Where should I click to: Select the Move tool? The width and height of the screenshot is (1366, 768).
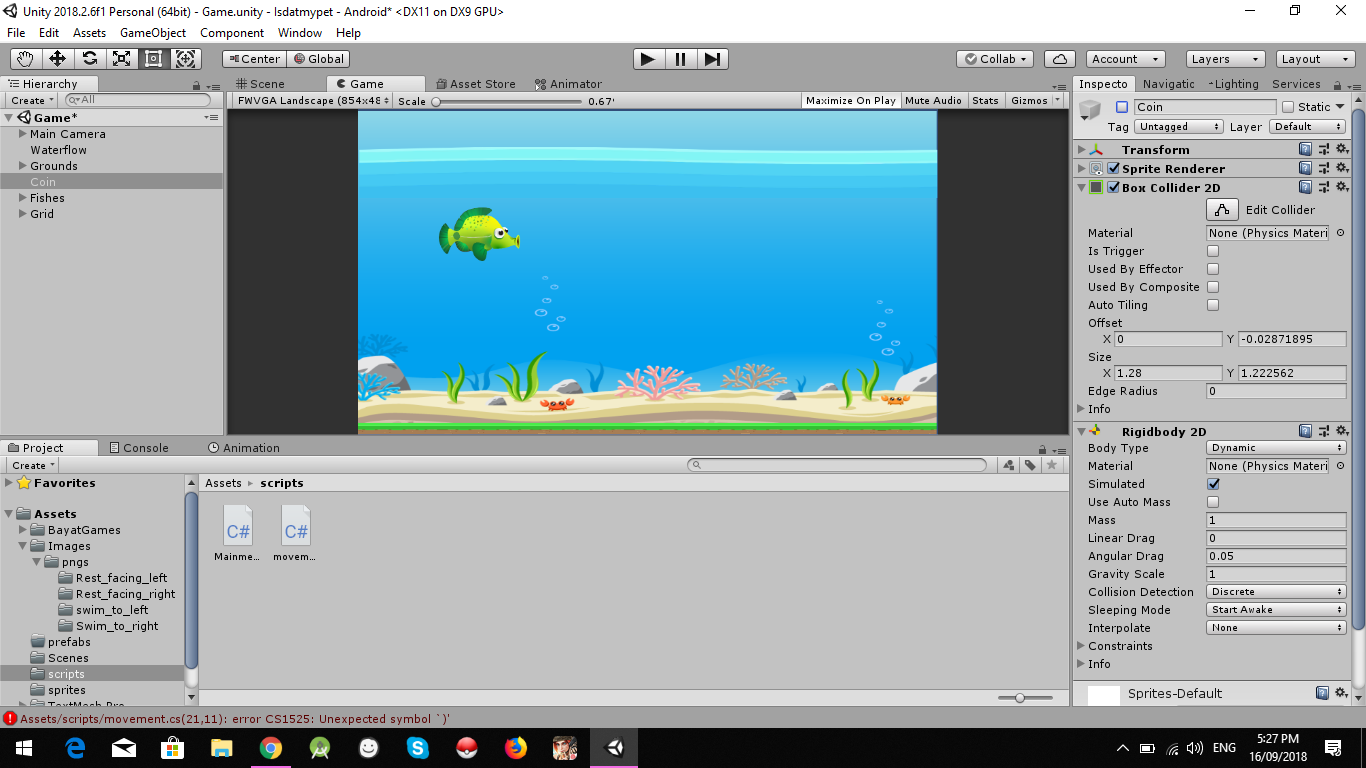(x=57, y=59)
